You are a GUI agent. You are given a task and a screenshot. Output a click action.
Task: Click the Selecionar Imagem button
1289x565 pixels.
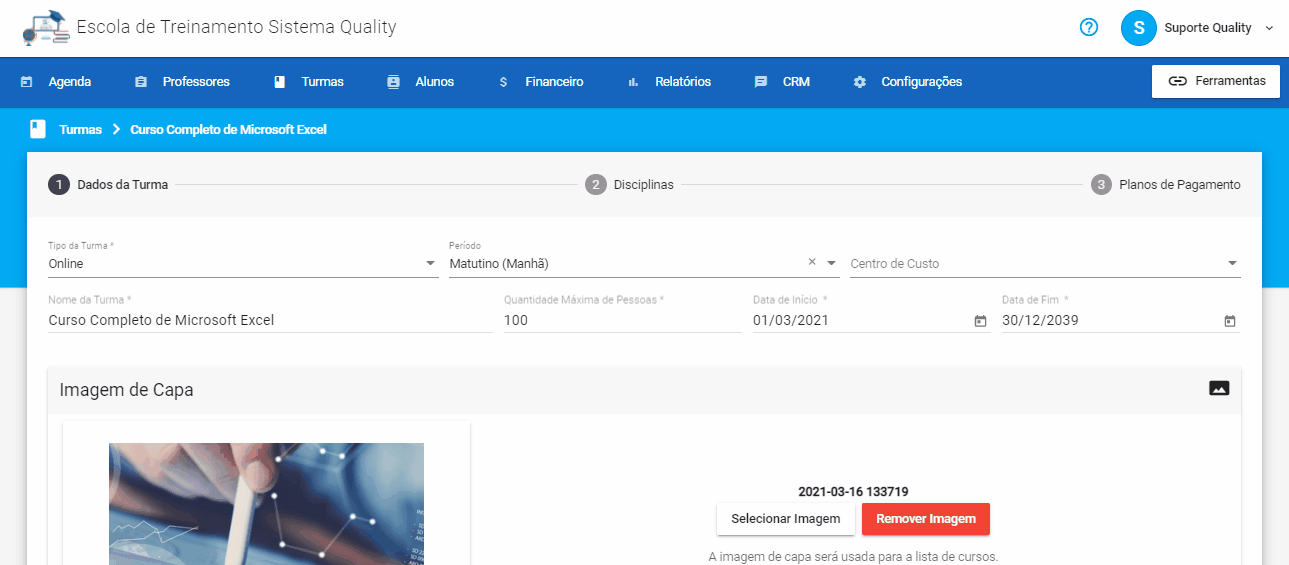(x=786, y=519)
